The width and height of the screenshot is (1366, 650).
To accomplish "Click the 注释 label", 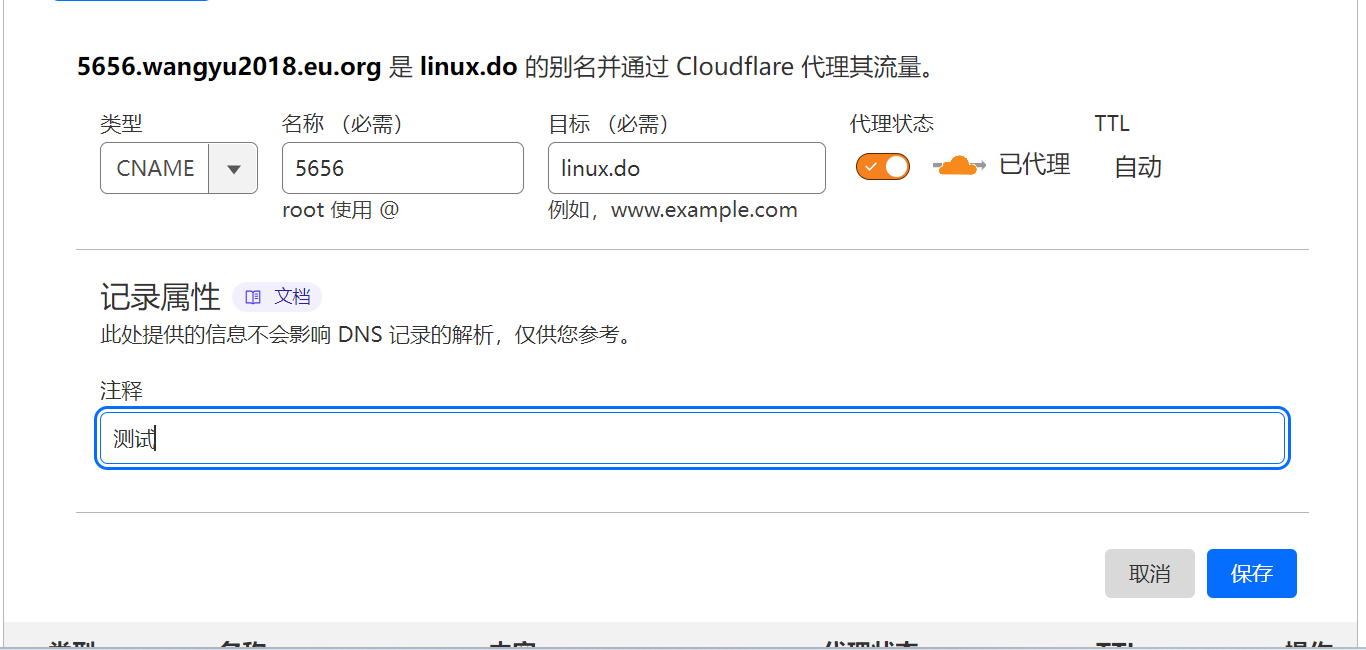I will [x=121, y=391].
